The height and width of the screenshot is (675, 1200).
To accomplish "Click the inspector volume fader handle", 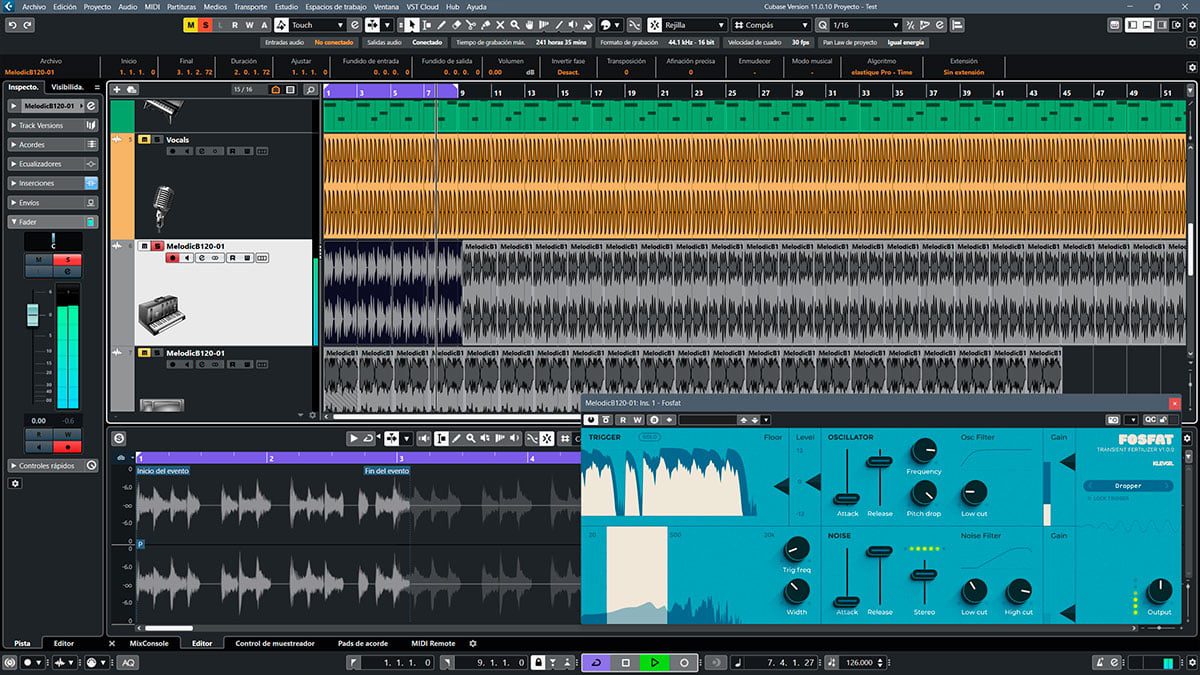I will (x=31, y=316).
